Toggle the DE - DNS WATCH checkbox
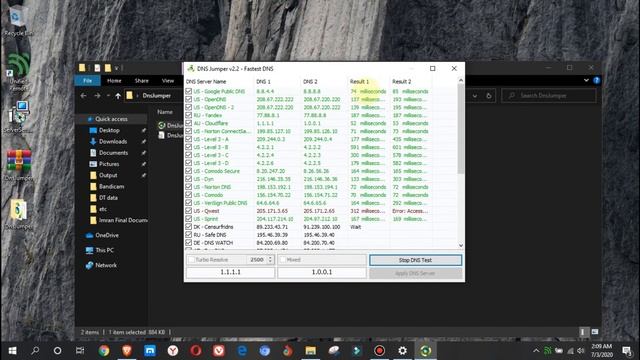 [189, 243]
